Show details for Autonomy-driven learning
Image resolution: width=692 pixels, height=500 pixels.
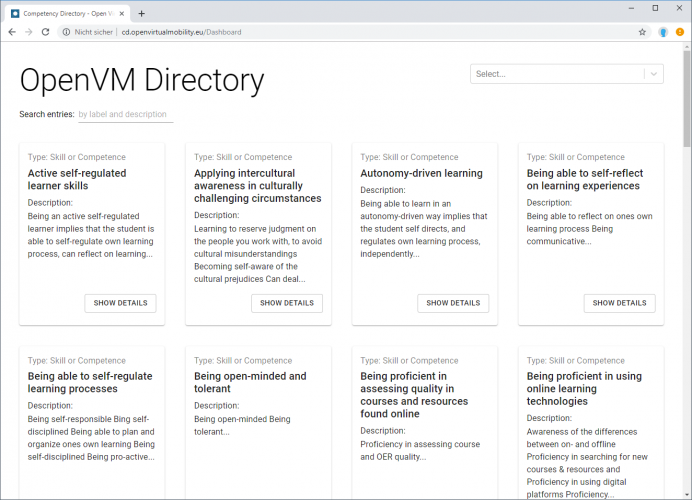pos(453,303)
